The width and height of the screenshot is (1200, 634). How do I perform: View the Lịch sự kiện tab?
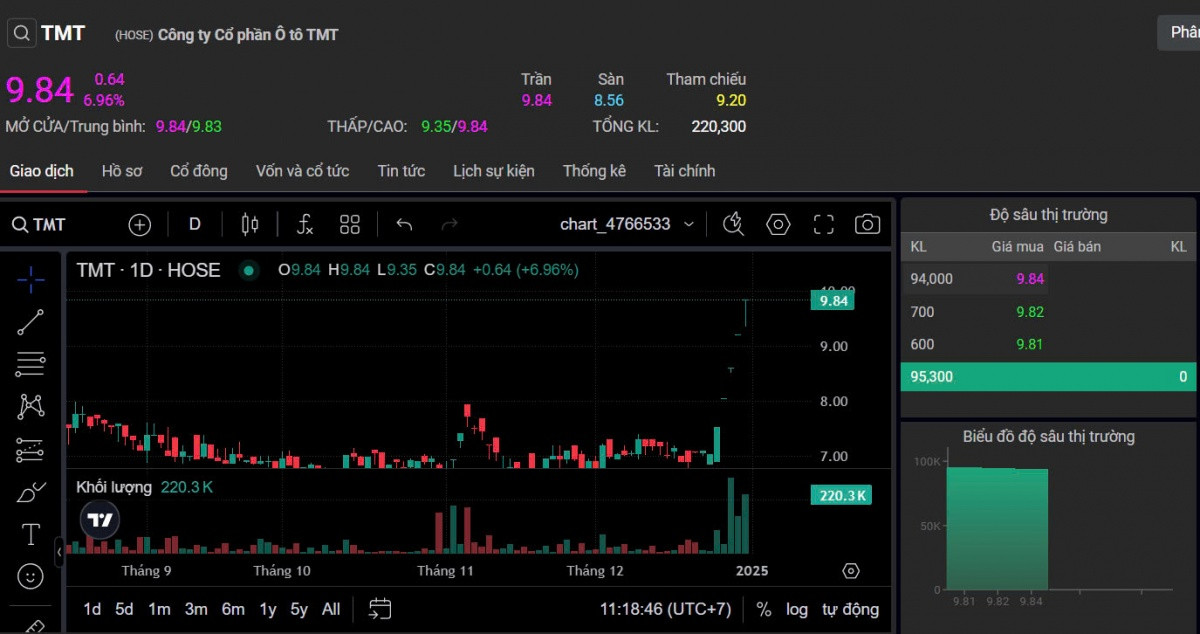pyautogui.click(x=494, y=171)
